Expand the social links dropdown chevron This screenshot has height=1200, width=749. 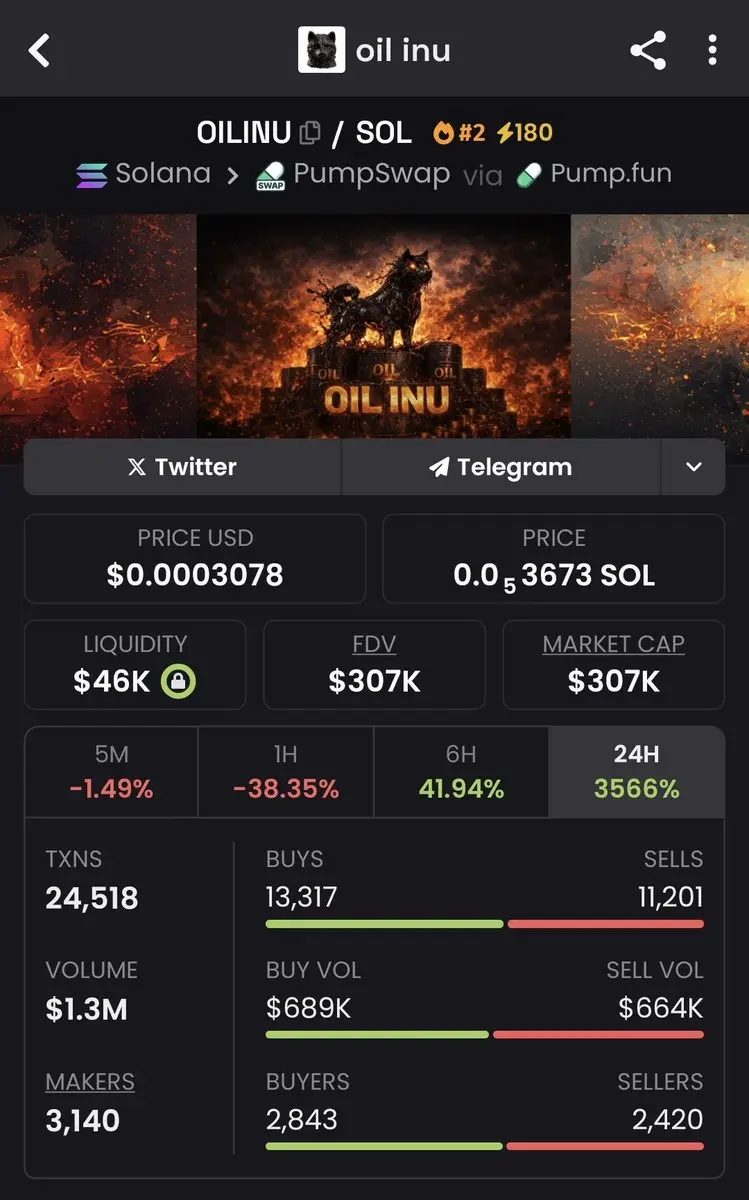point(693,467)
